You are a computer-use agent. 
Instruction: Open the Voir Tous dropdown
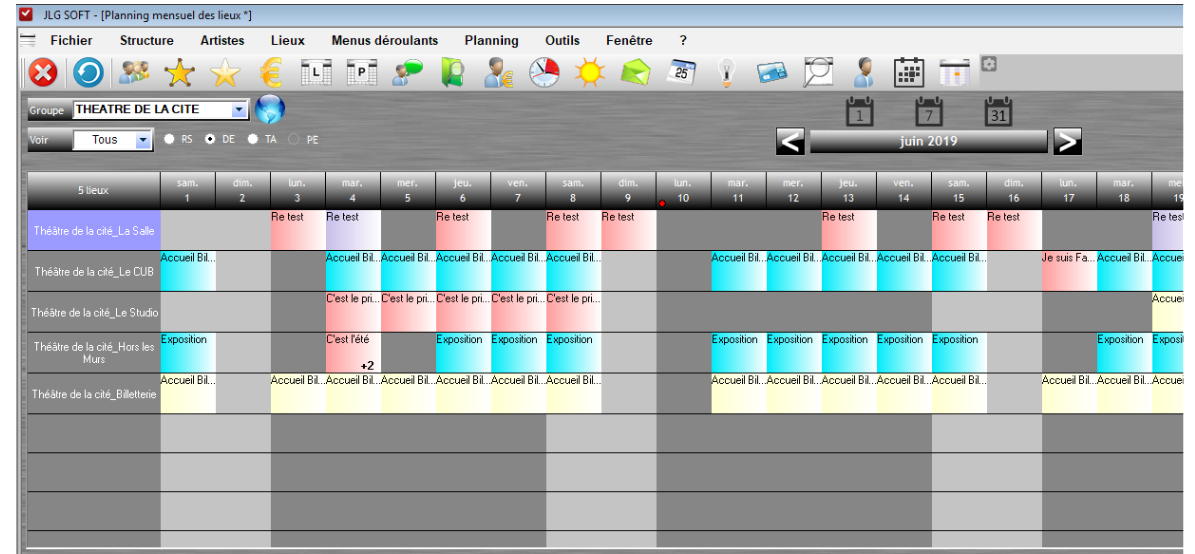click(143, 140)
